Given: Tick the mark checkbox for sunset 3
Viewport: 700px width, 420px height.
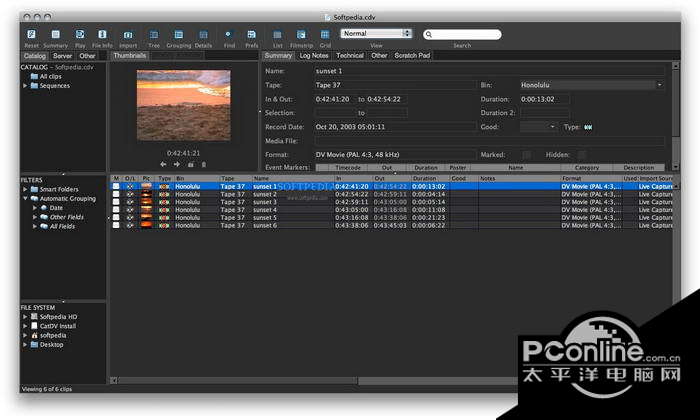Looking at the screenshot, I should (x=116, y=202).
